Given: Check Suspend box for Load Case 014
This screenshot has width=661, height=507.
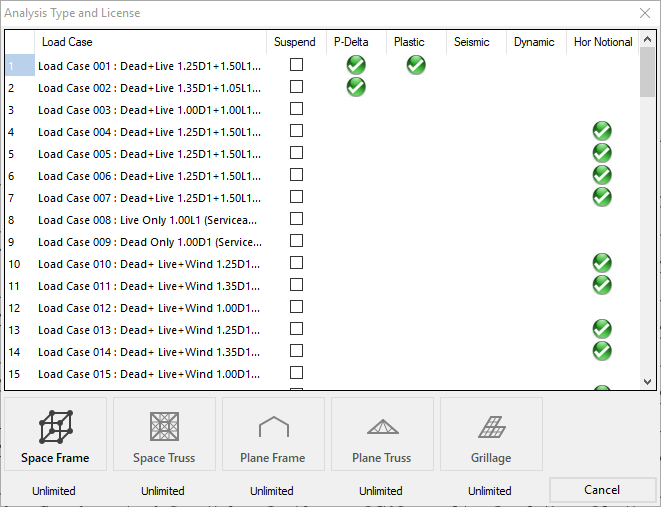Looking at the screenshot, I should (296, 351).
